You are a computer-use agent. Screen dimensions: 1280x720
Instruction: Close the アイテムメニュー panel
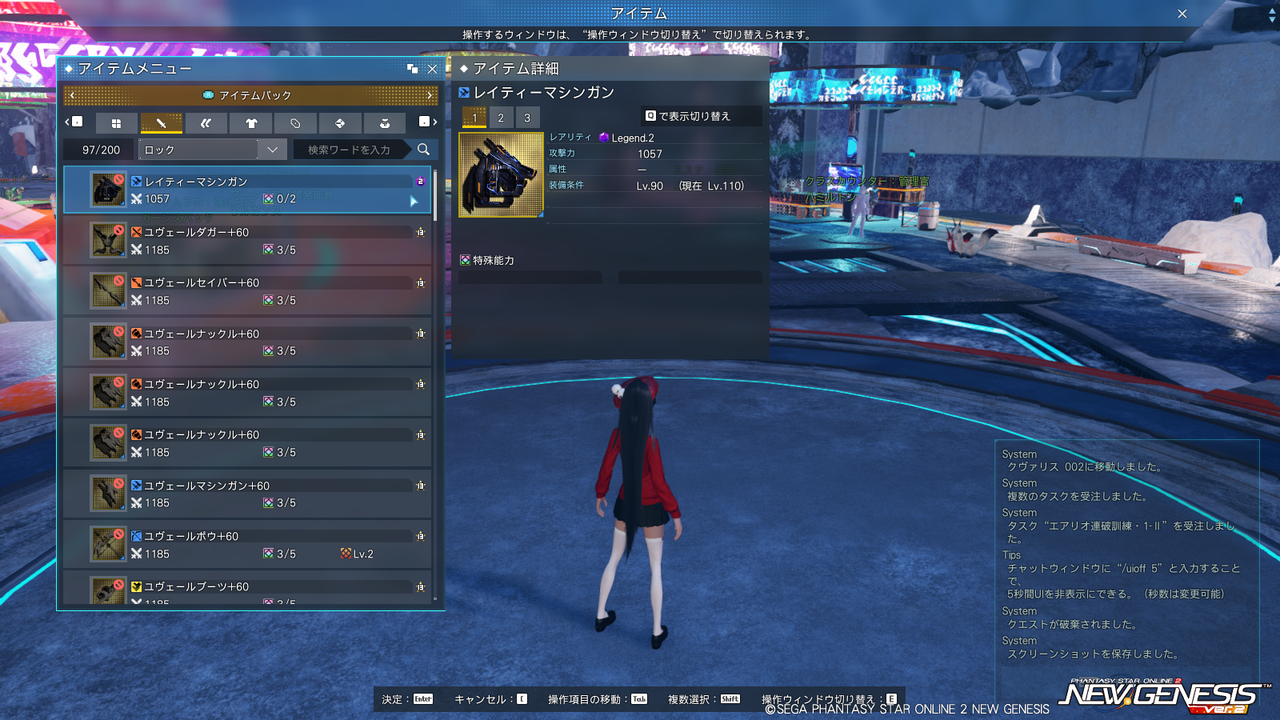(x=432, y=69)
